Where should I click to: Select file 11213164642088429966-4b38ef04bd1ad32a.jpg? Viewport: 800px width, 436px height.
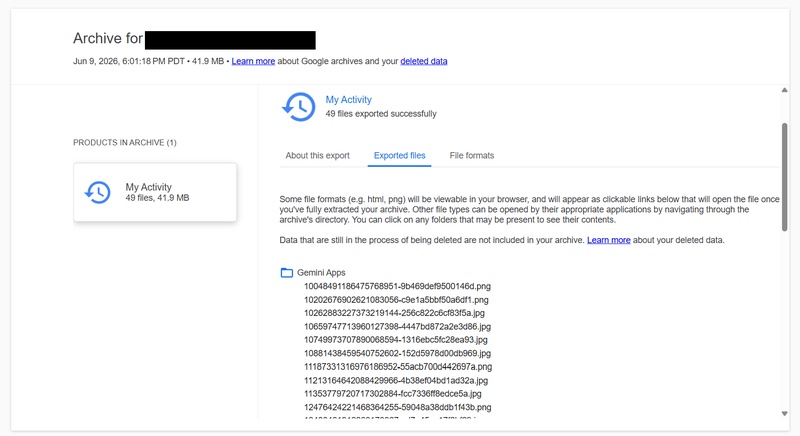click(396, 380)
